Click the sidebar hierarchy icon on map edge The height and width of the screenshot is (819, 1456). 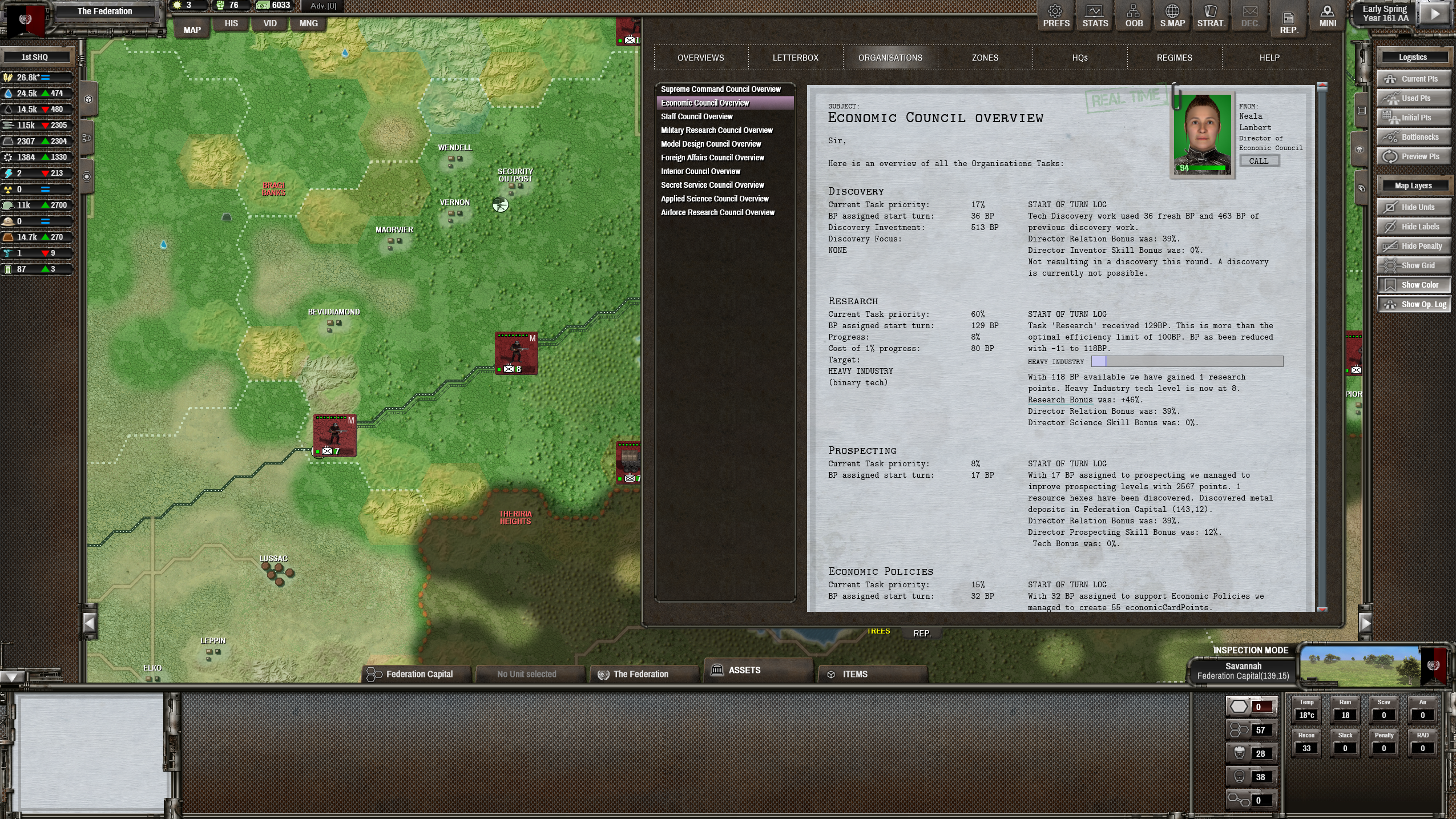pyautogui.click(x=87, y=138)
